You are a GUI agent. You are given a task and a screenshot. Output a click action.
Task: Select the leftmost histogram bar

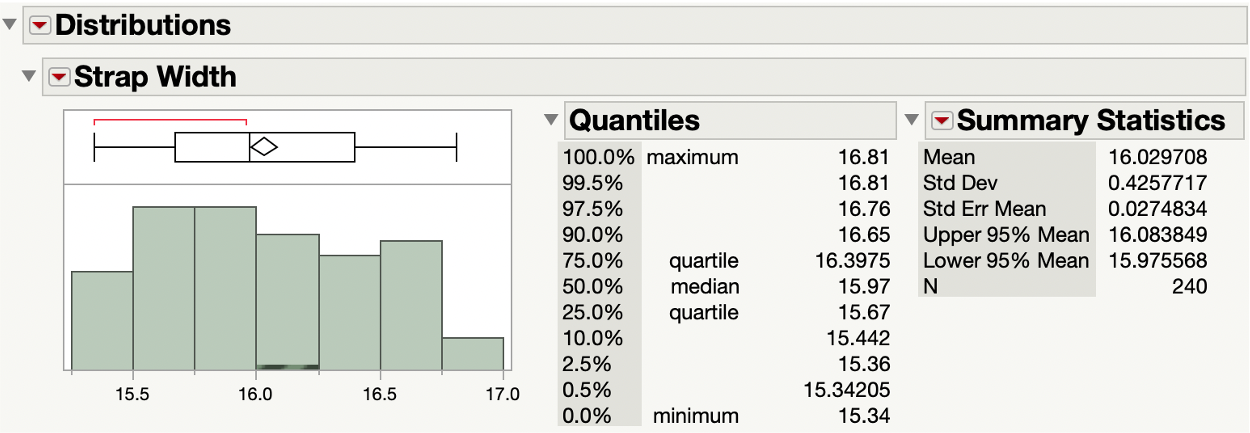coord(102,320)
